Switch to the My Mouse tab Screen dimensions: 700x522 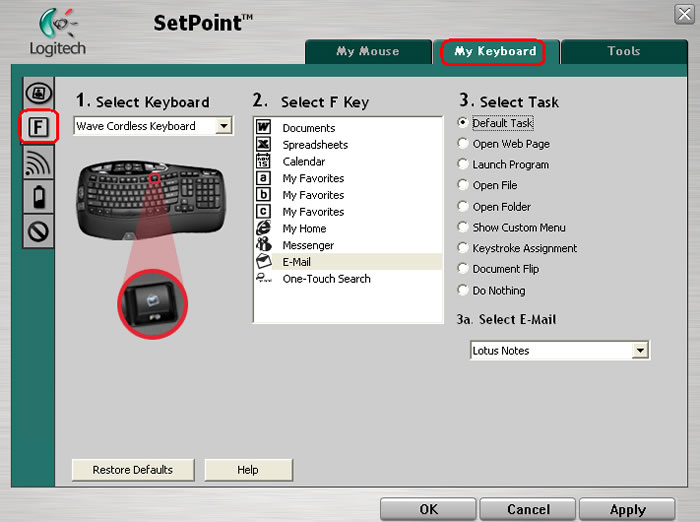click(368, 51)
